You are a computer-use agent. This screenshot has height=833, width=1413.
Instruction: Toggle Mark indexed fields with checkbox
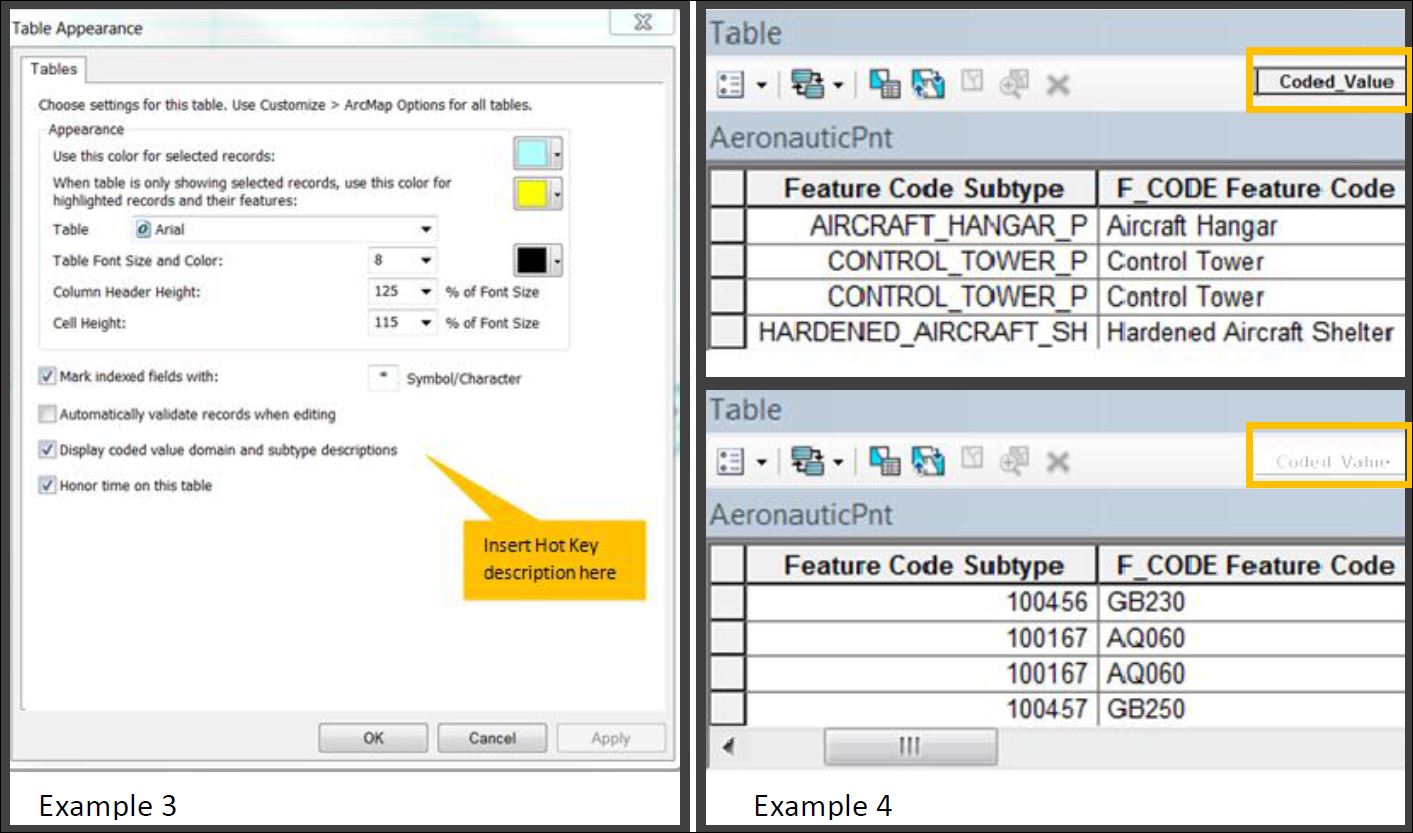47,377
